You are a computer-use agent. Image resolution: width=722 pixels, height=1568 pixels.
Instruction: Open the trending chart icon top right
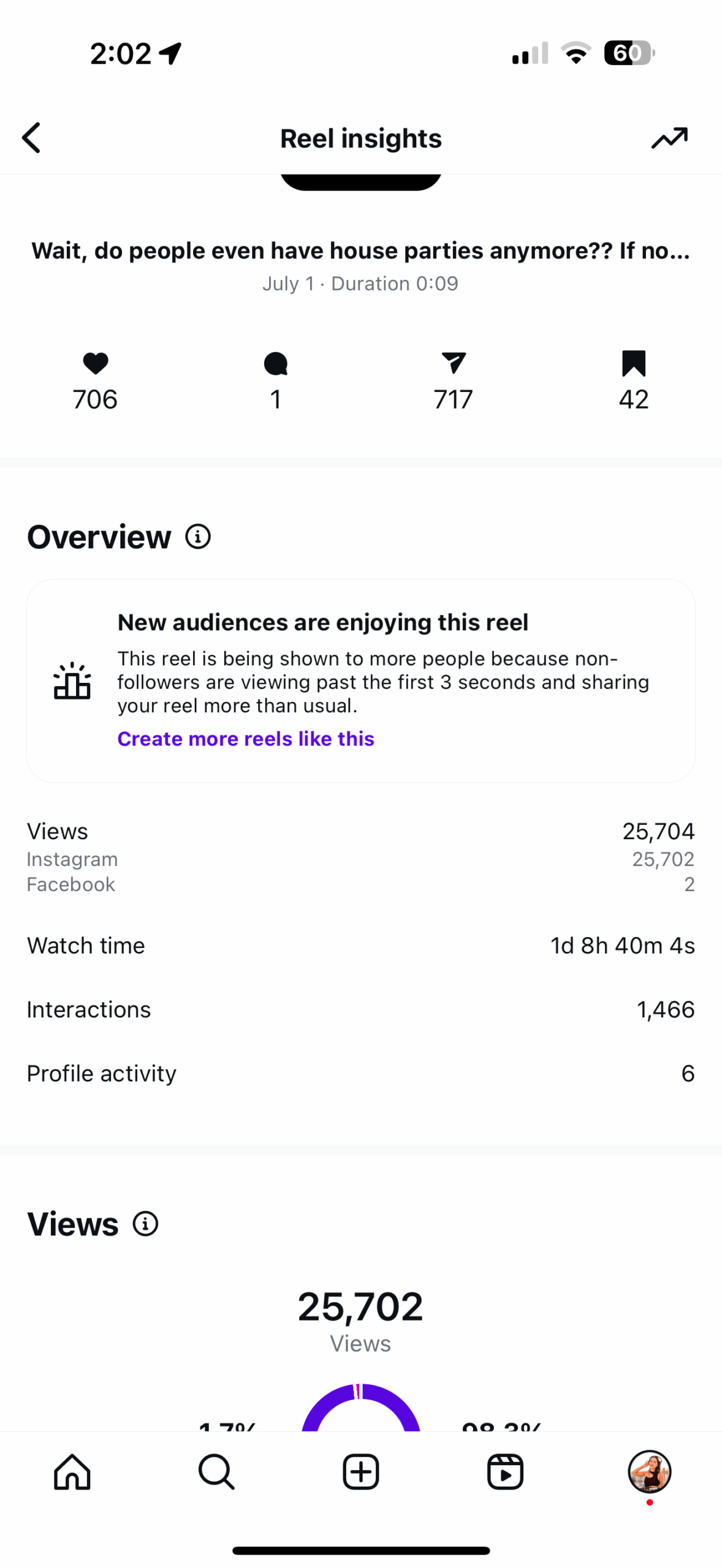pos(669,137)
